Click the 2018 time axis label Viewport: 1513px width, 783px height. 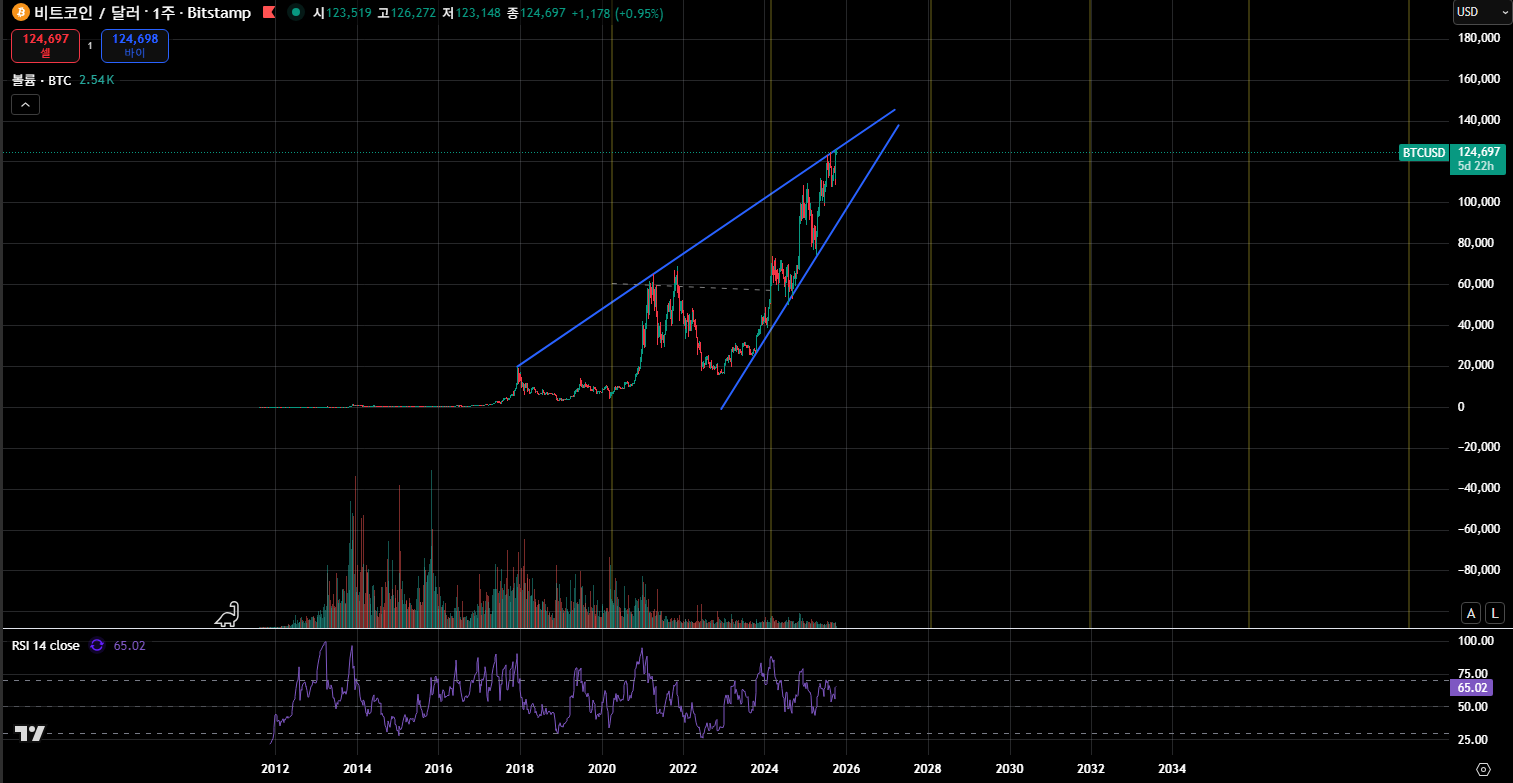[x=520, y=769]
